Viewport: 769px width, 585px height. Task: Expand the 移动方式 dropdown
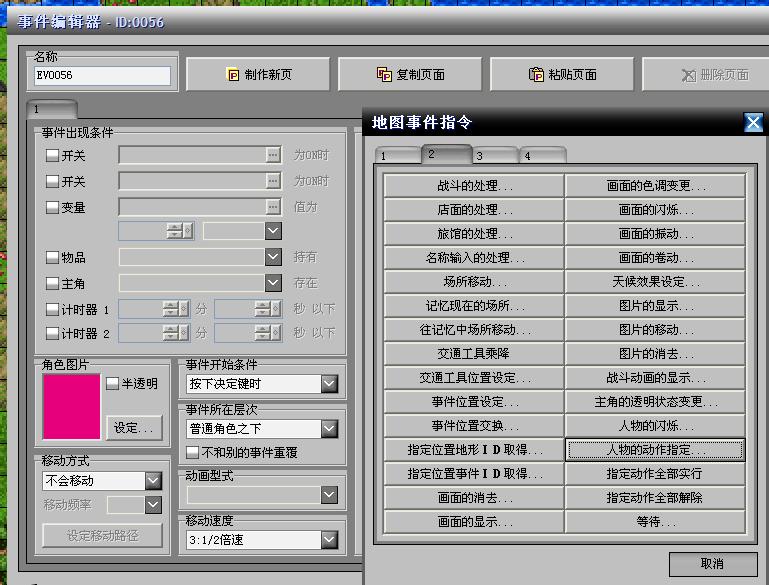pos(153,481)
